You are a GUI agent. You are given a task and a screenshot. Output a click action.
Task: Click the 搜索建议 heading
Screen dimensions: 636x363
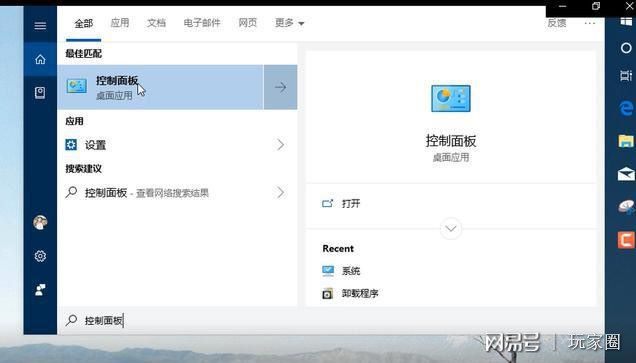click(x=84, y=169)
